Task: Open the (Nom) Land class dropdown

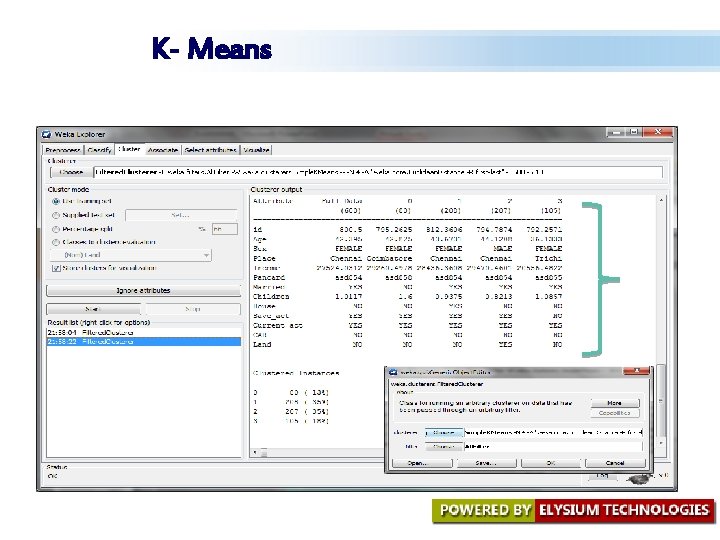Action: [x=130, y=255]
